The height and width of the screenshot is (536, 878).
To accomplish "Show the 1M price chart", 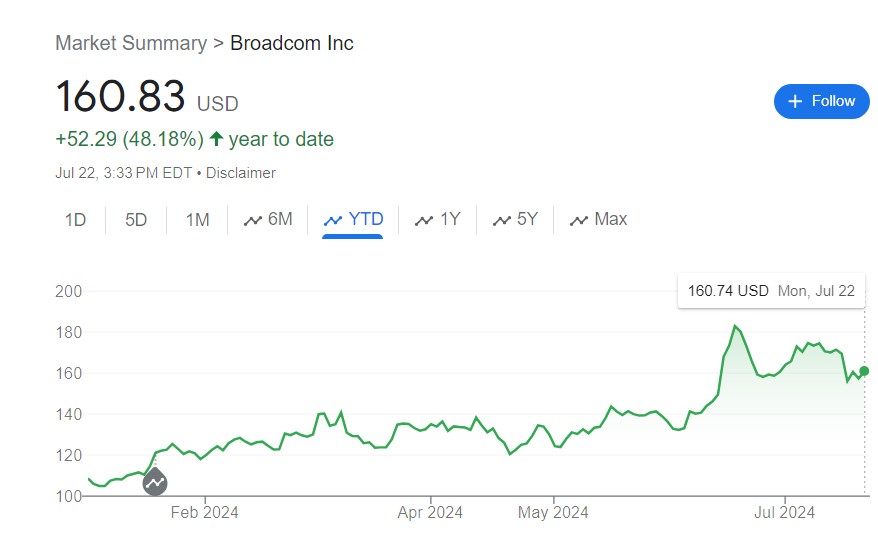I will pos(197,220).
